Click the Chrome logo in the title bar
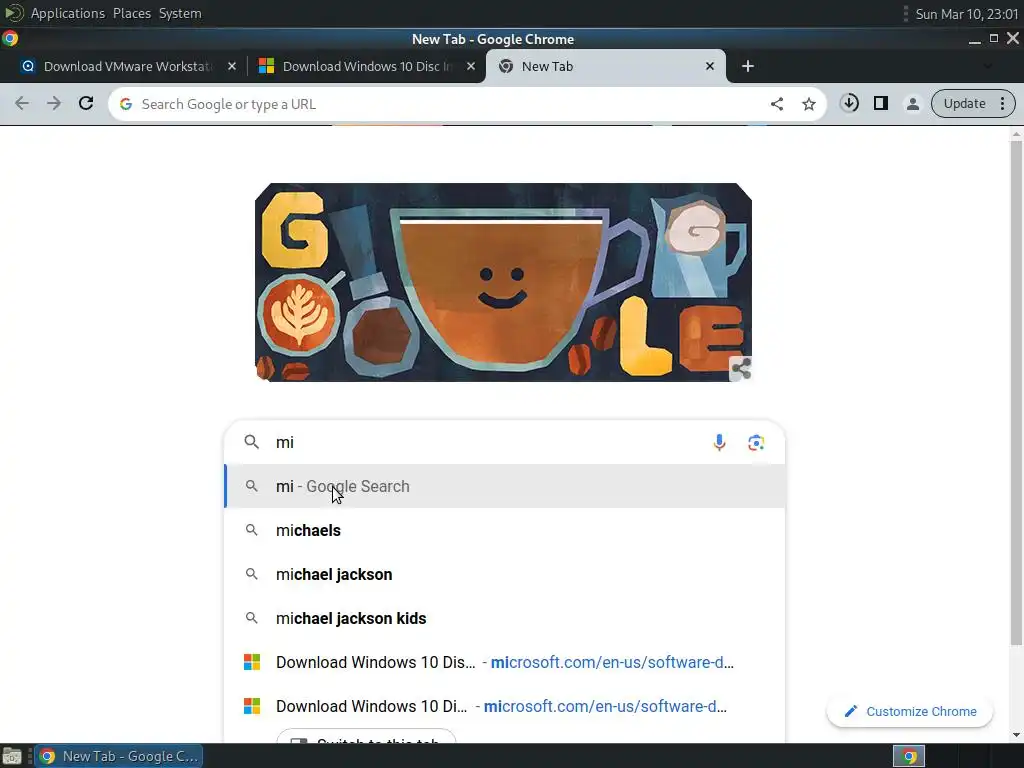 [10, 39]
